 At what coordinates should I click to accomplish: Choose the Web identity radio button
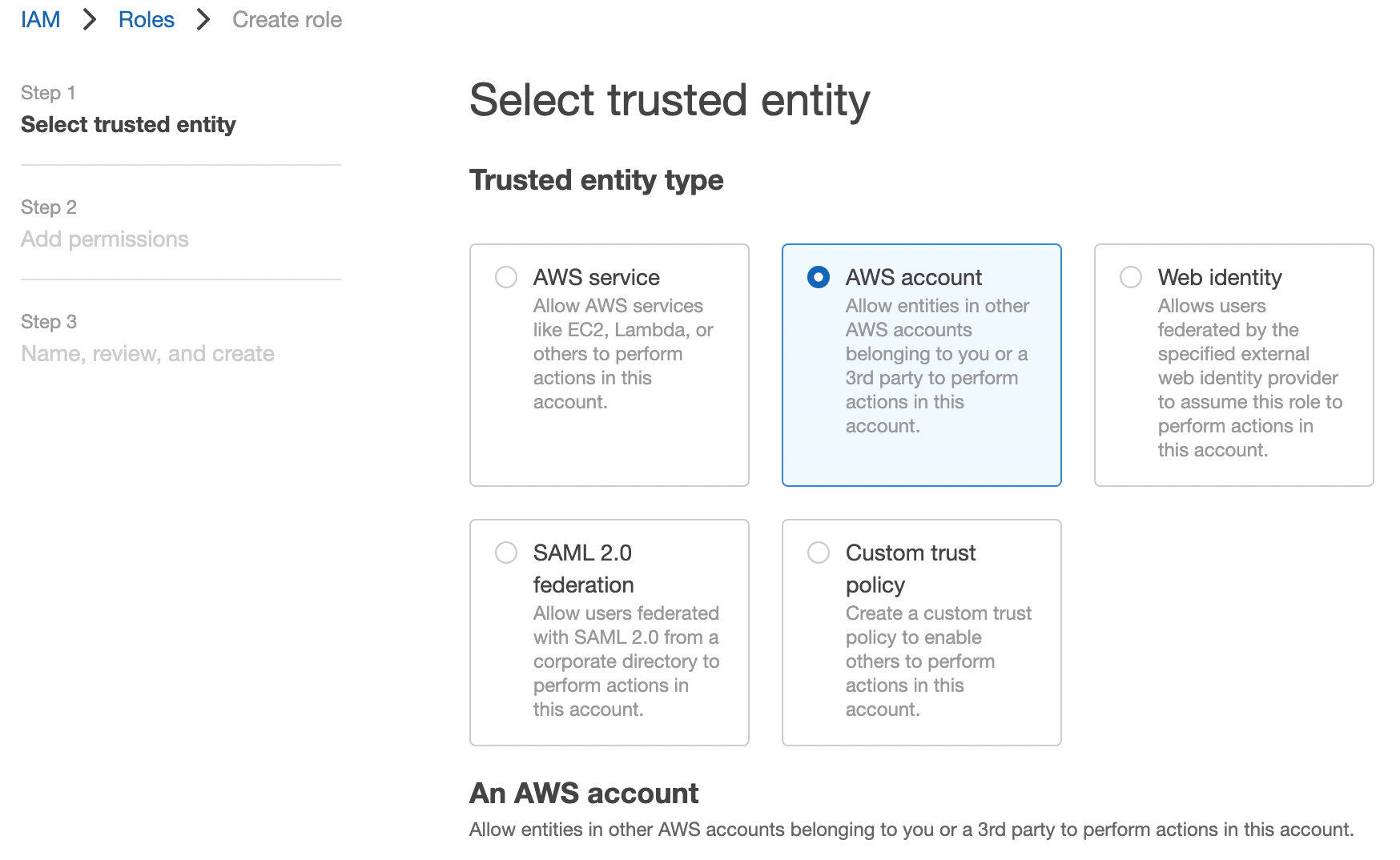[x=1131, y=277]
